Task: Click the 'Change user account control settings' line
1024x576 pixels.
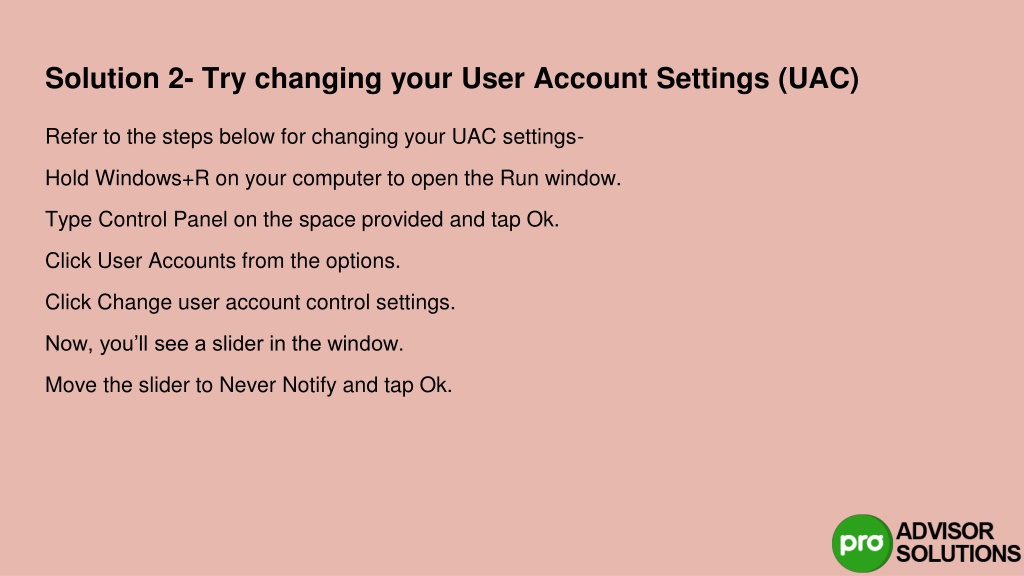Action: (250, 302)
